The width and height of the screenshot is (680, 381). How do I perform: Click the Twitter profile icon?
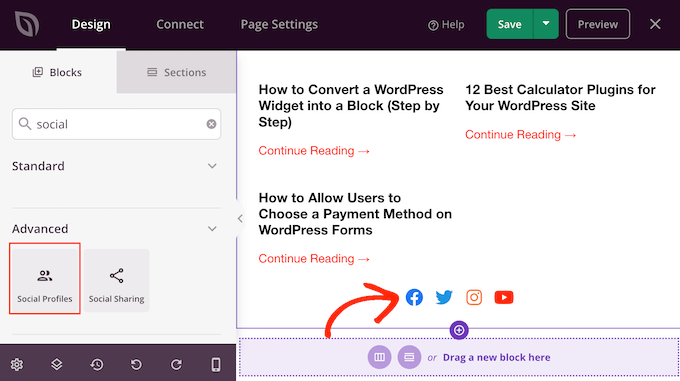(444, 297)
